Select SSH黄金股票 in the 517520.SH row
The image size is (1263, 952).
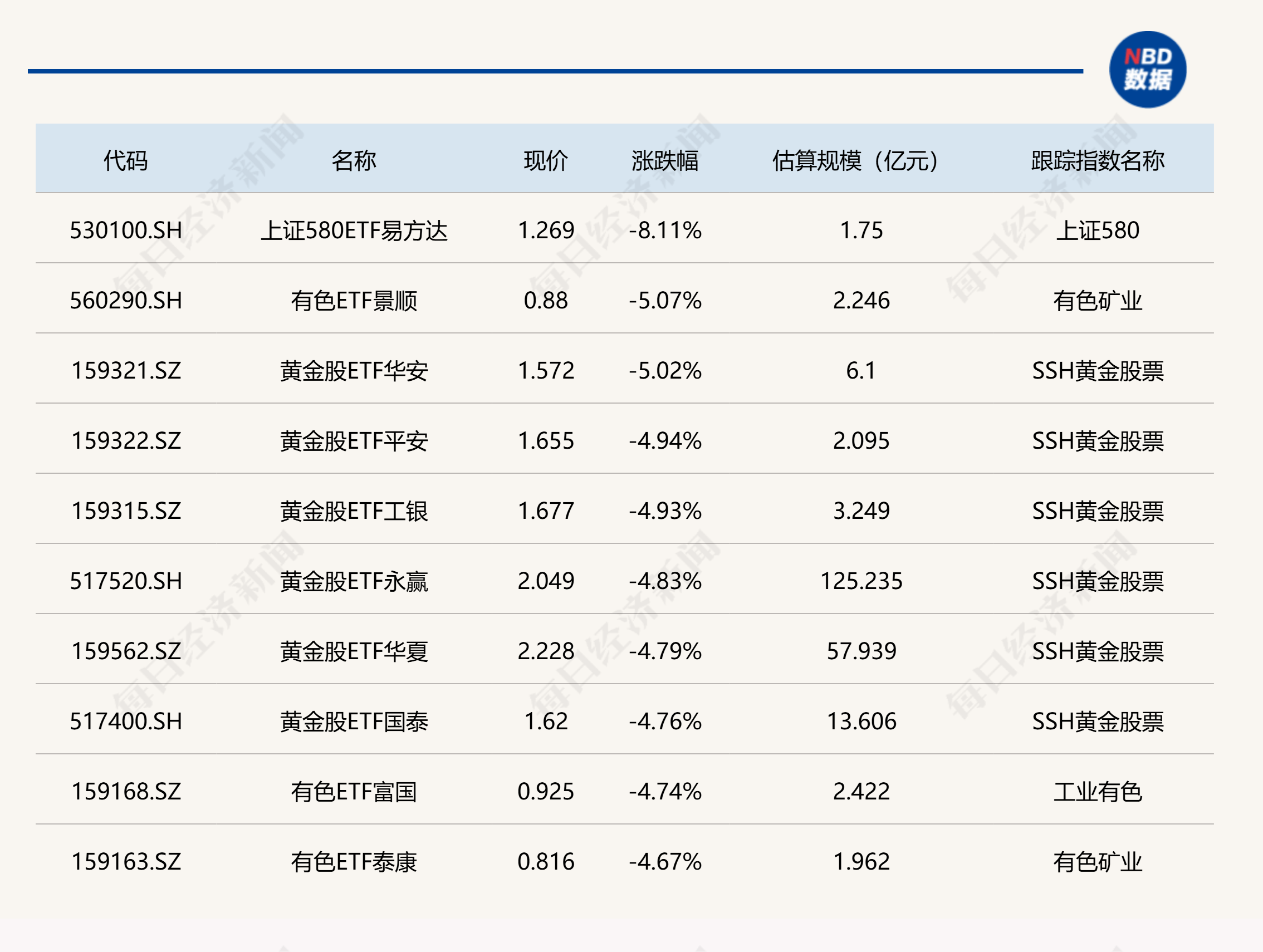[1098, 582]
